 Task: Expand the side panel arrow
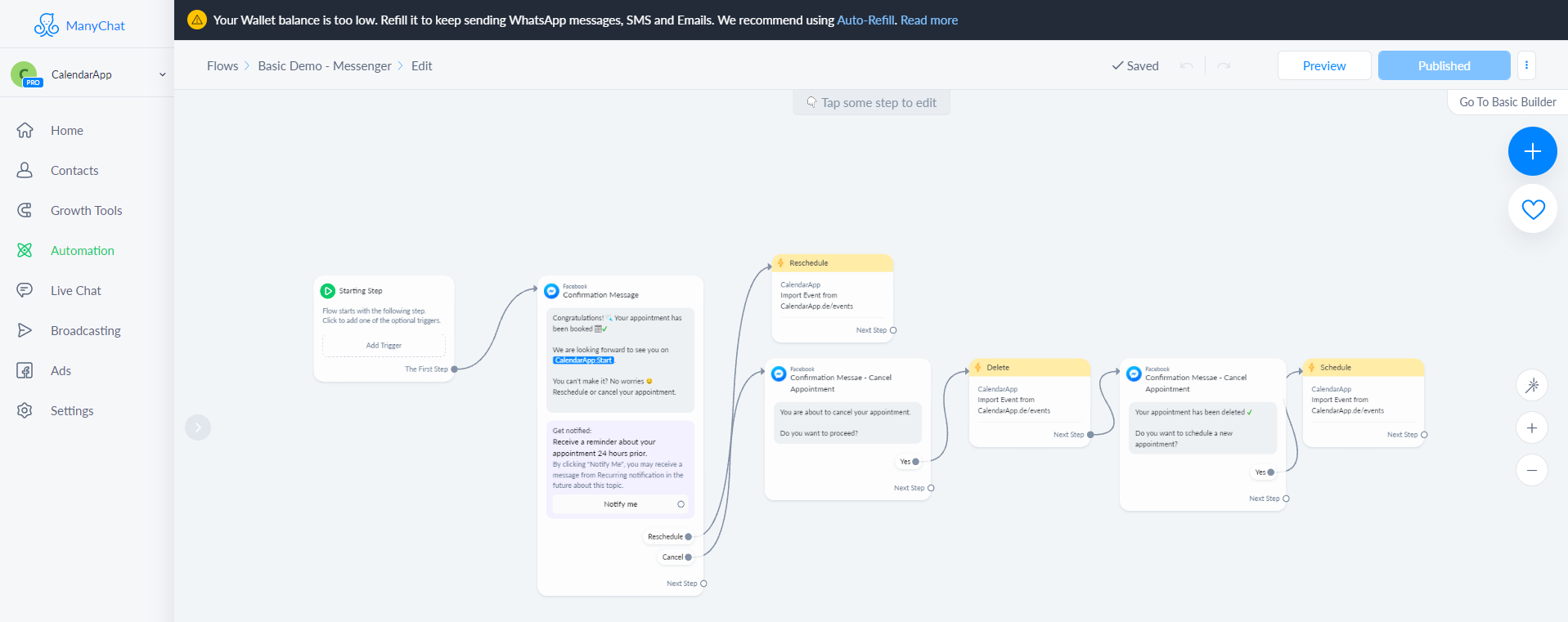[198, 427]
